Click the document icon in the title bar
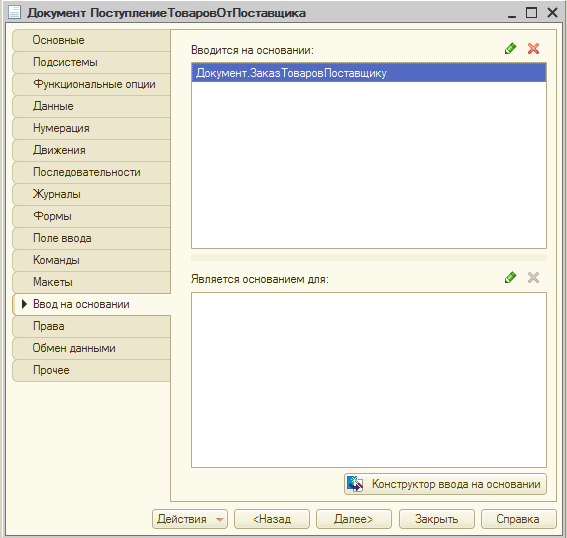Viewport: 567px width, 538px height. 14,12
